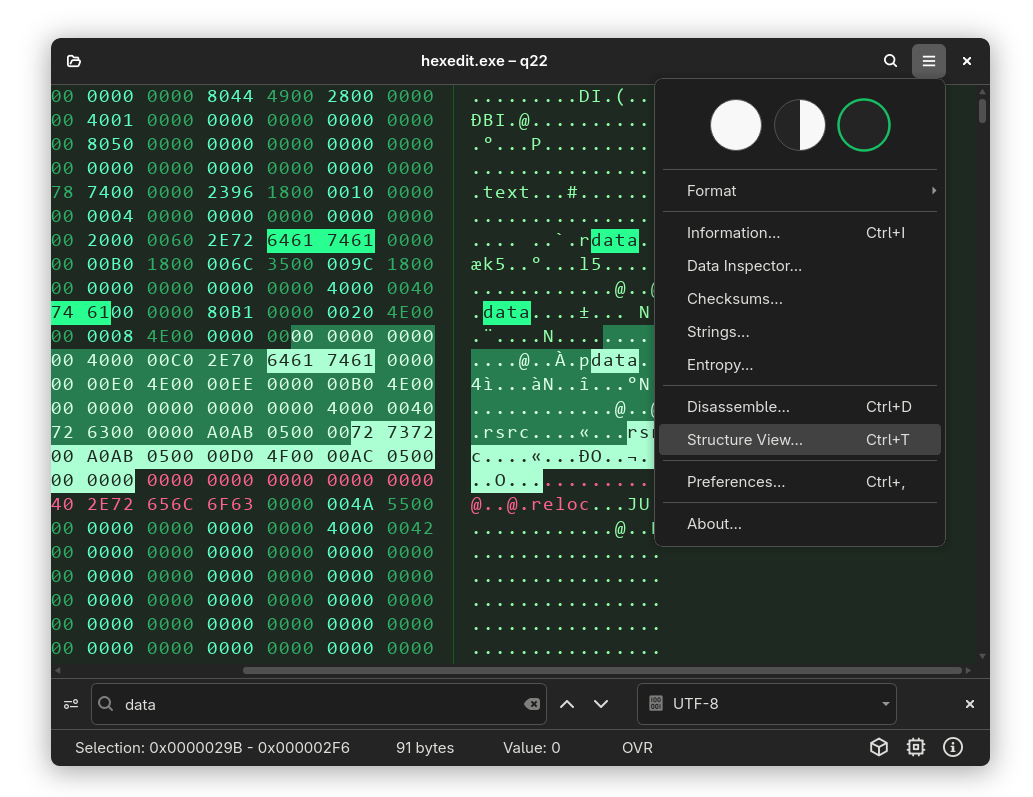Click the info icon in status bar
The height and width of the screenshot is (797, 1033).
[953, 747]
